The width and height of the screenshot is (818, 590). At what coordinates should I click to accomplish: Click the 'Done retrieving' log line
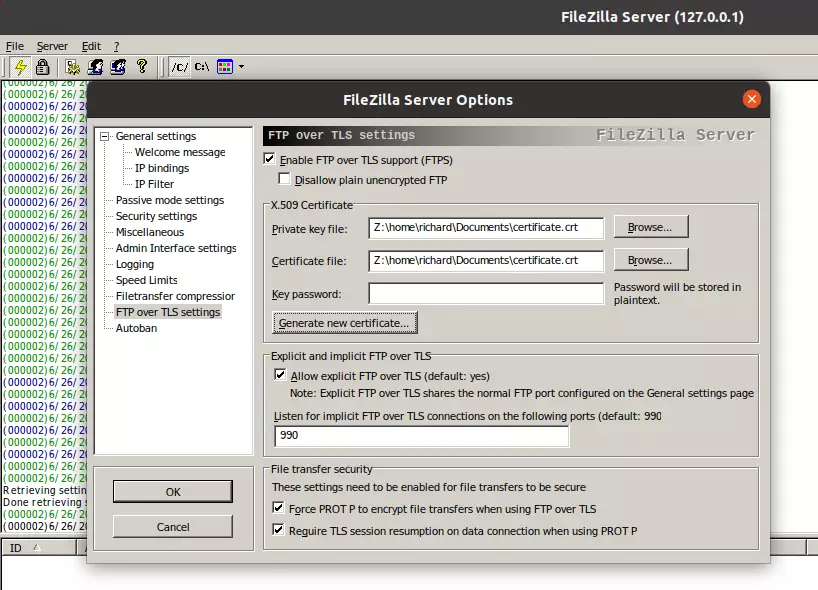tap(45, 502)
